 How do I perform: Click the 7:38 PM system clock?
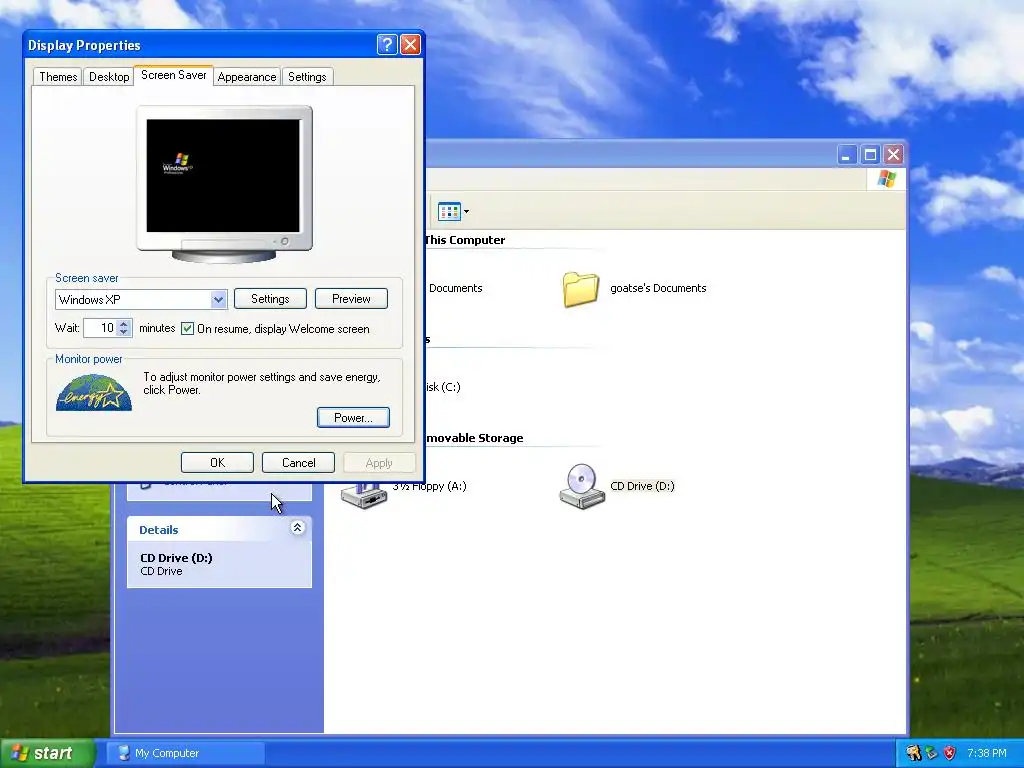[x=987, y=753]
